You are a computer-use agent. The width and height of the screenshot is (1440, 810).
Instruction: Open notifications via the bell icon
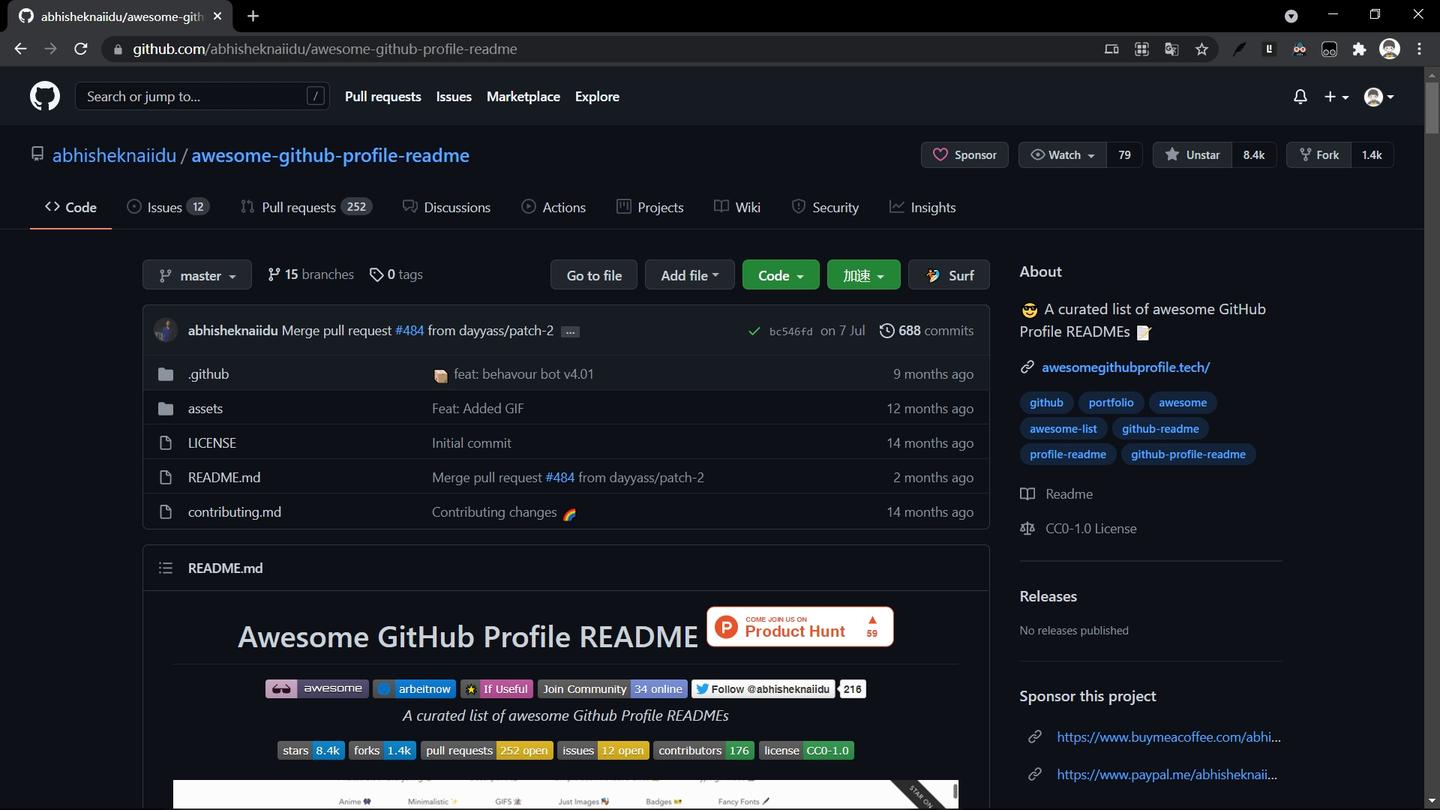(1298, 96)
